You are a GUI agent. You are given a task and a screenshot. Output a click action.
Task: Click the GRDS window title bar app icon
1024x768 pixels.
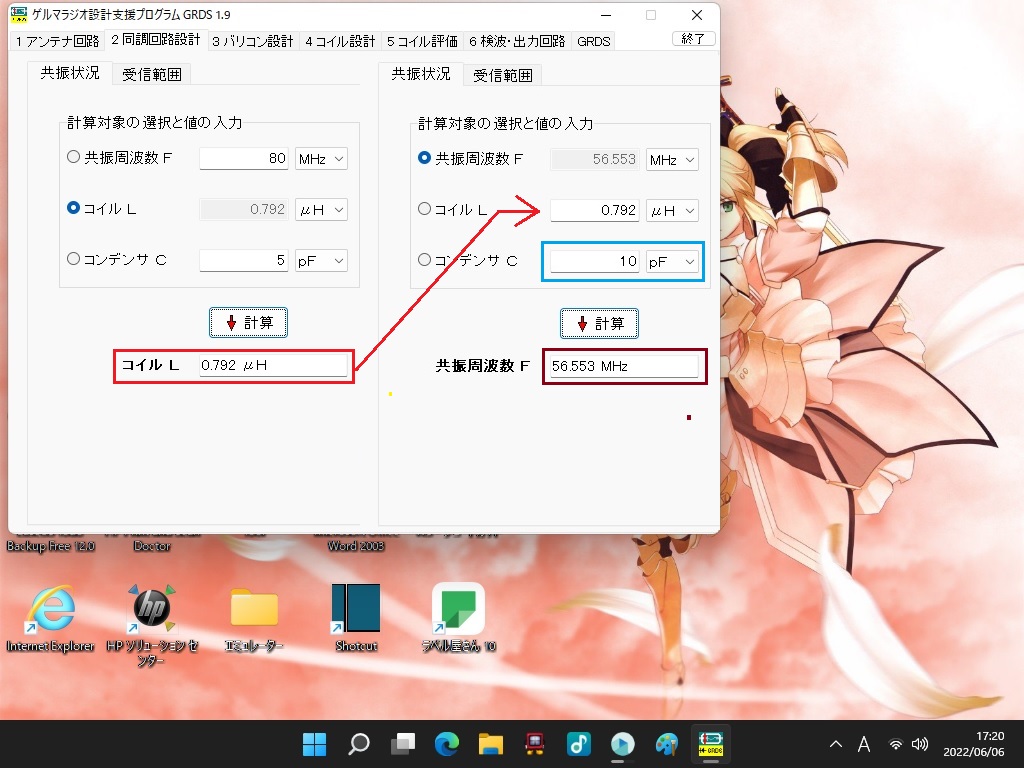pos(19,14)
